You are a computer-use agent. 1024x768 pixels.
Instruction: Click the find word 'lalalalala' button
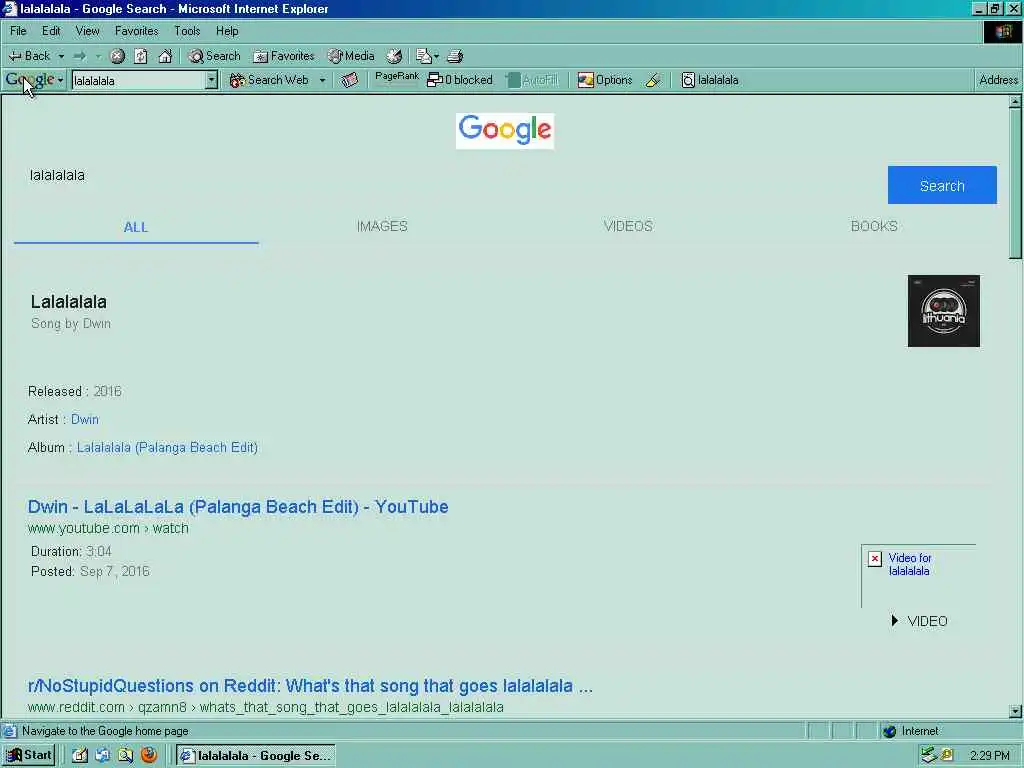tap(710, 80)
